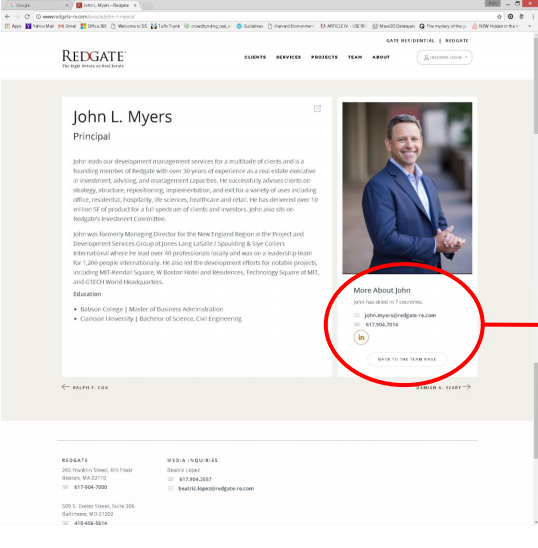Go to previous profile Ralph F. Cox
Screen dimensions: 538x548
coord(85,387)
